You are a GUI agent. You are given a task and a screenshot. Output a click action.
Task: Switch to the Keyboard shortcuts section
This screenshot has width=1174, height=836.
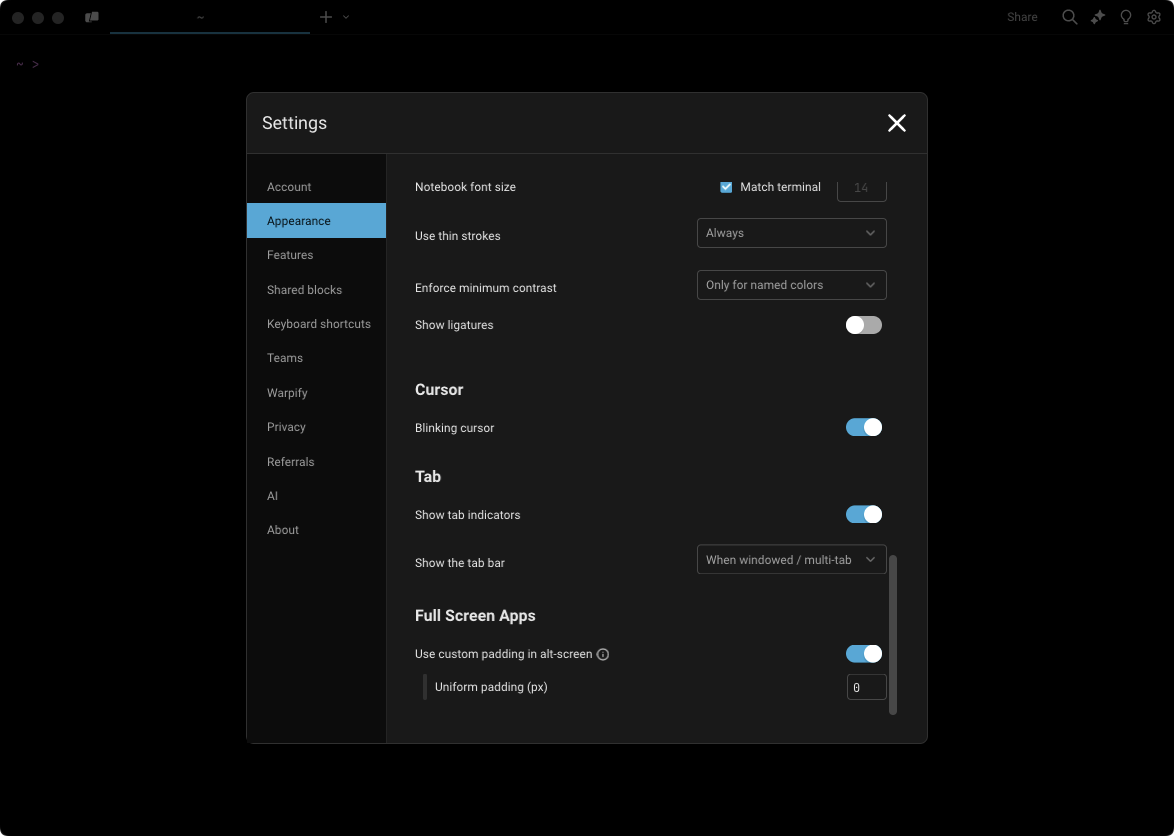318,323
